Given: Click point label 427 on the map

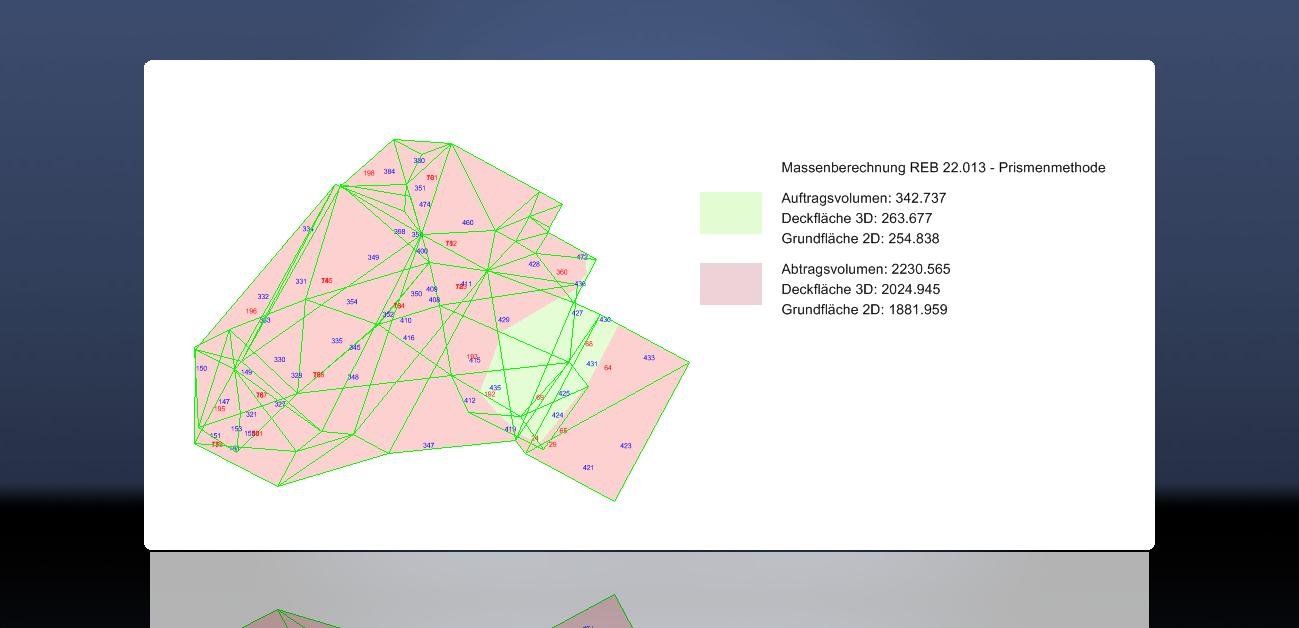Looking at the screenshot, I should (x=577, y=314).
